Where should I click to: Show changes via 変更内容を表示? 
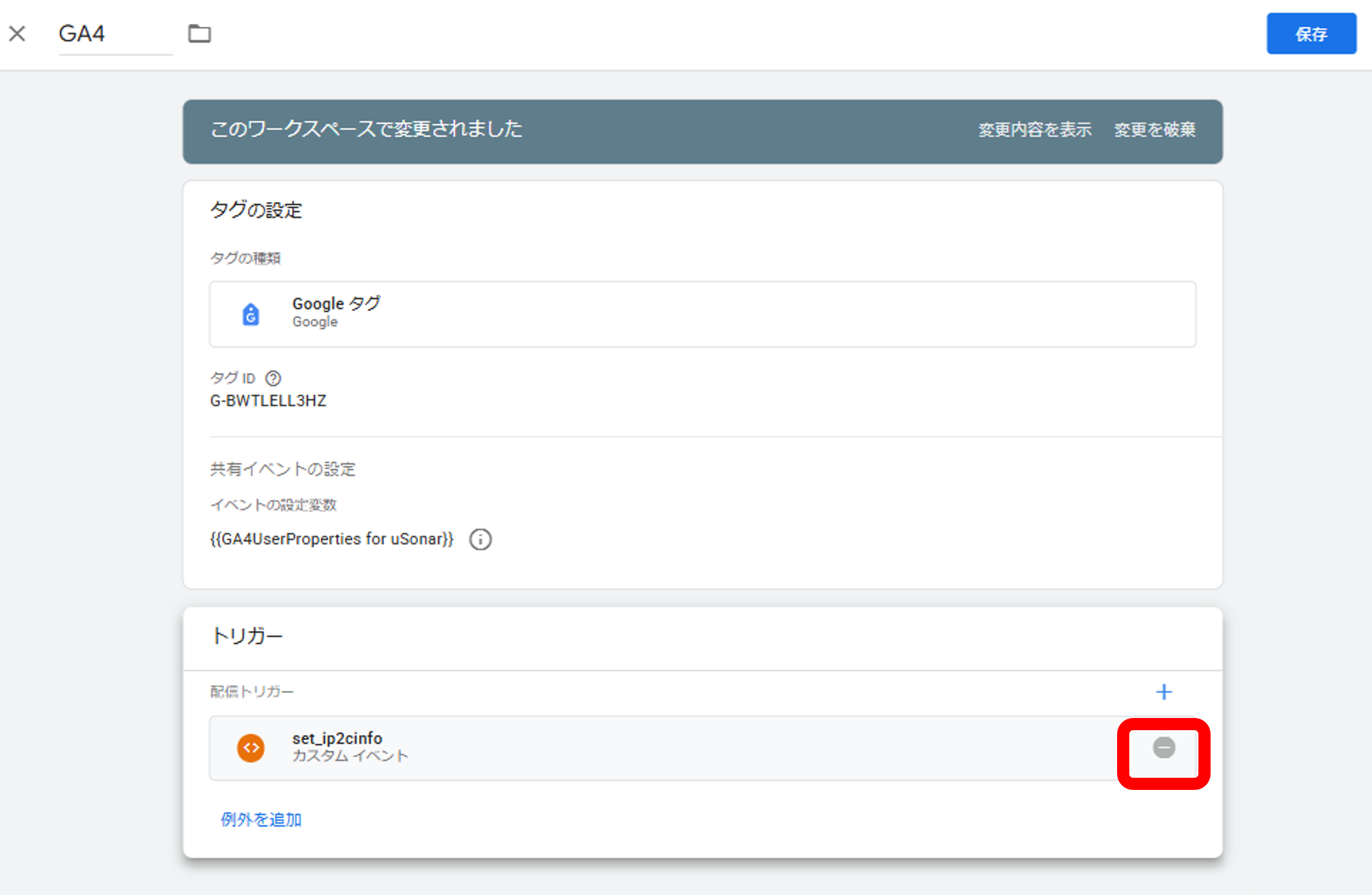(x=1035, y=129)
